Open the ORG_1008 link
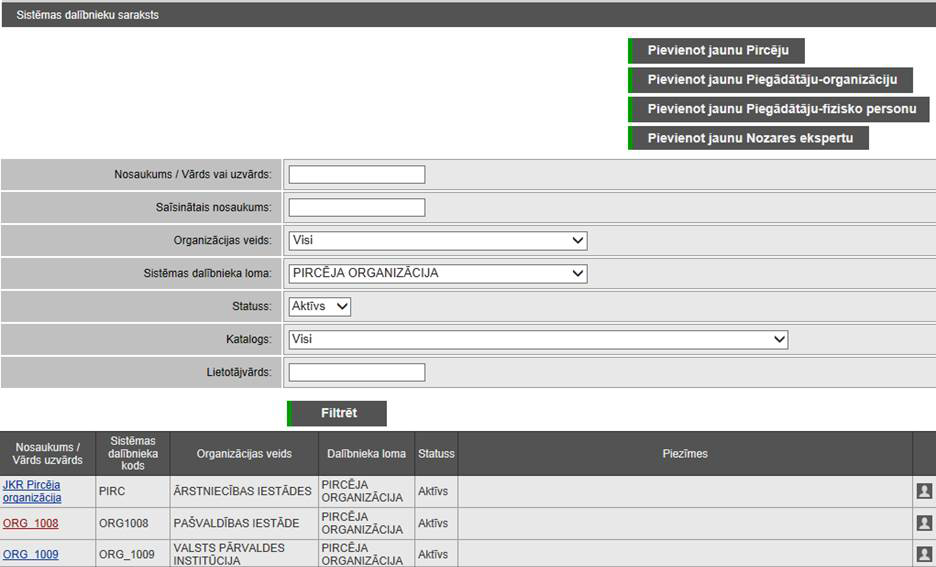Viewport: 936px width, 567px height. [x=31, y=523]
